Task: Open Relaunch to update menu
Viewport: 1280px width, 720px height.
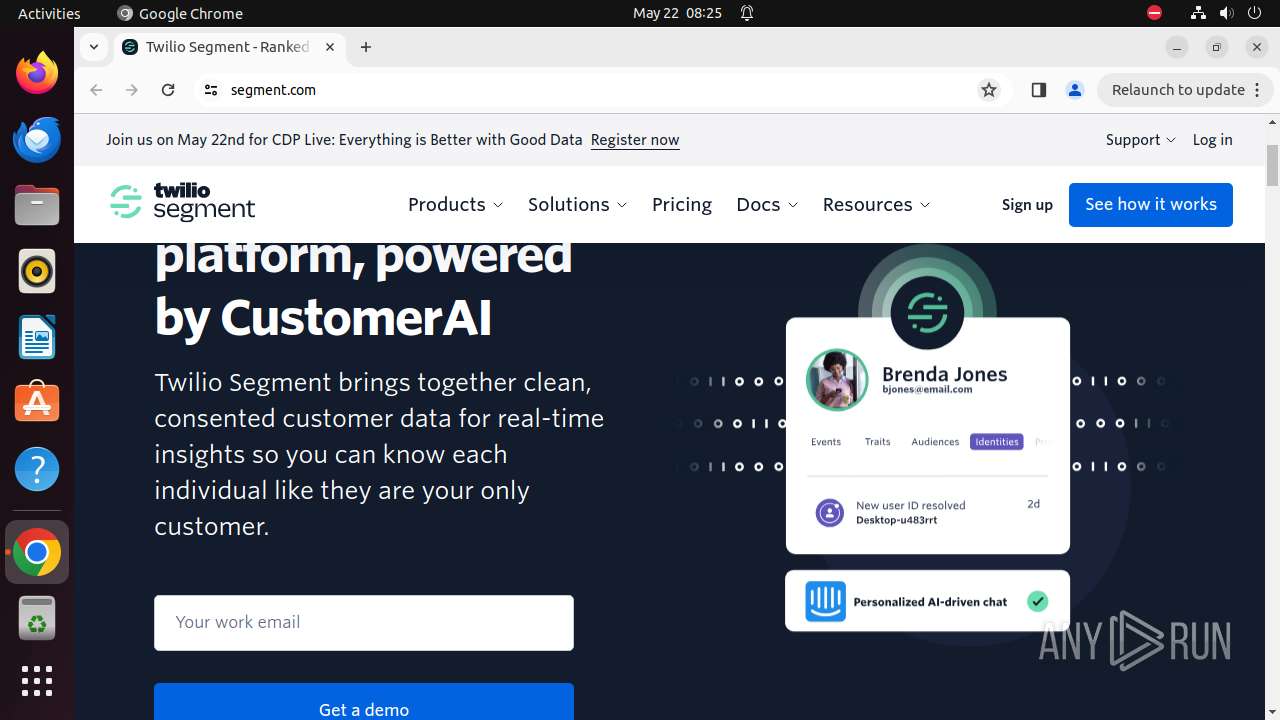Action: (x=1185, y=90)
